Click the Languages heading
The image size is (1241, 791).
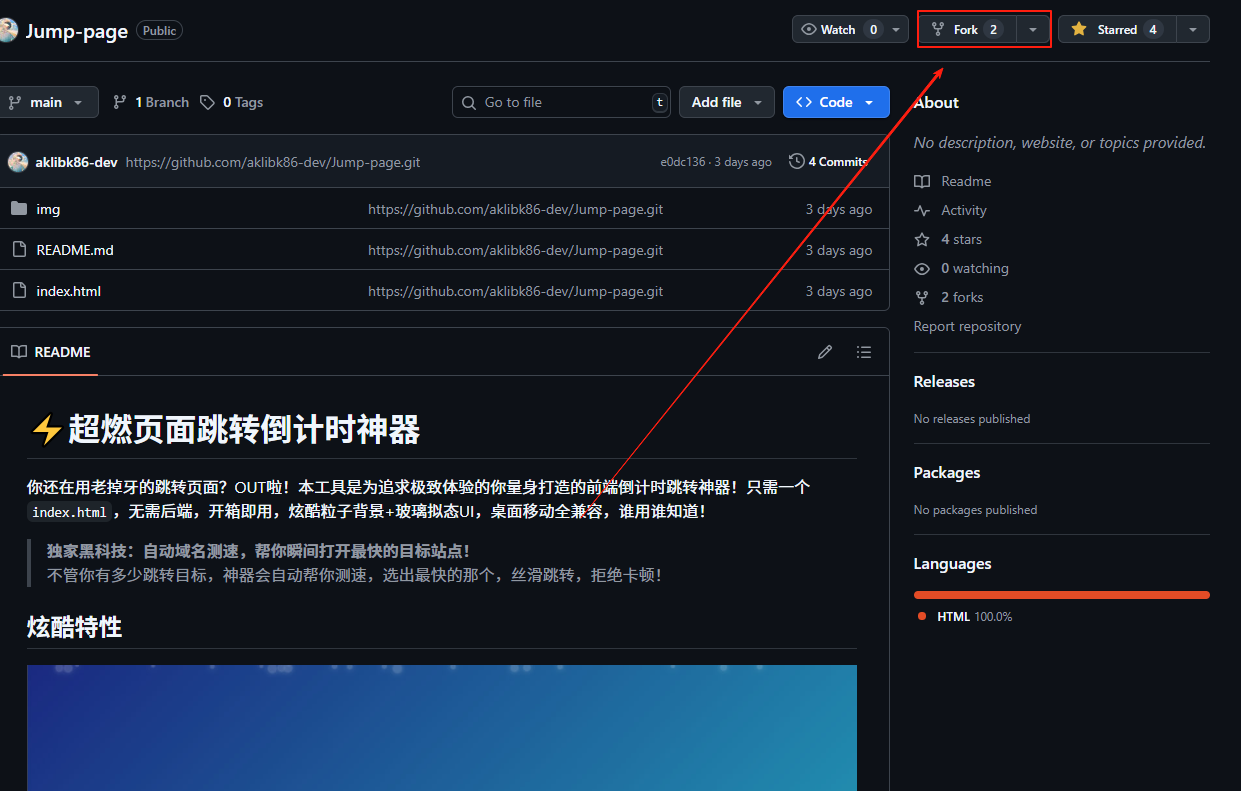[952, 563]
